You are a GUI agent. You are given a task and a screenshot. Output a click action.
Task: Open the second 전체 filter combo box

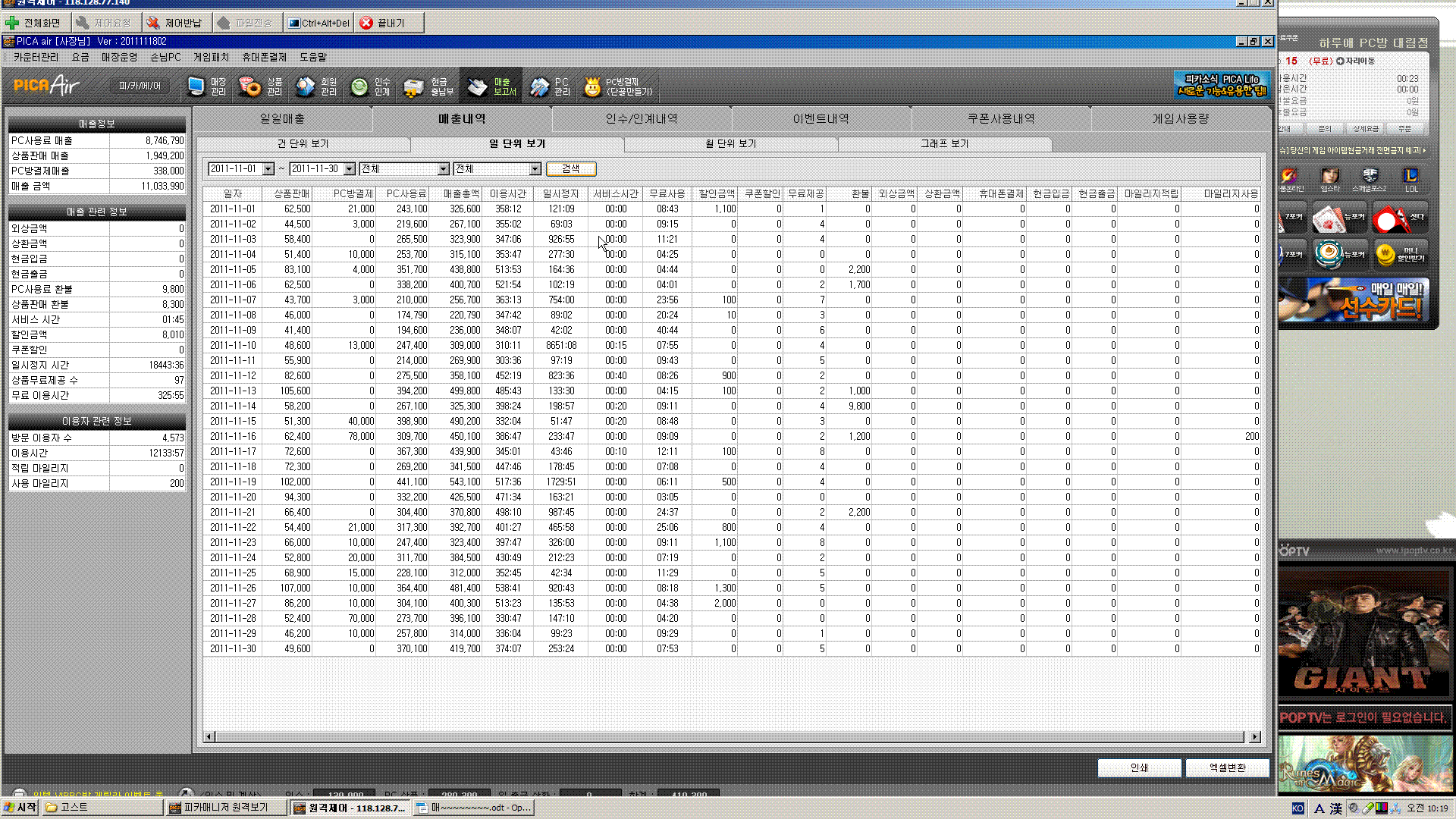click(497, 169)
